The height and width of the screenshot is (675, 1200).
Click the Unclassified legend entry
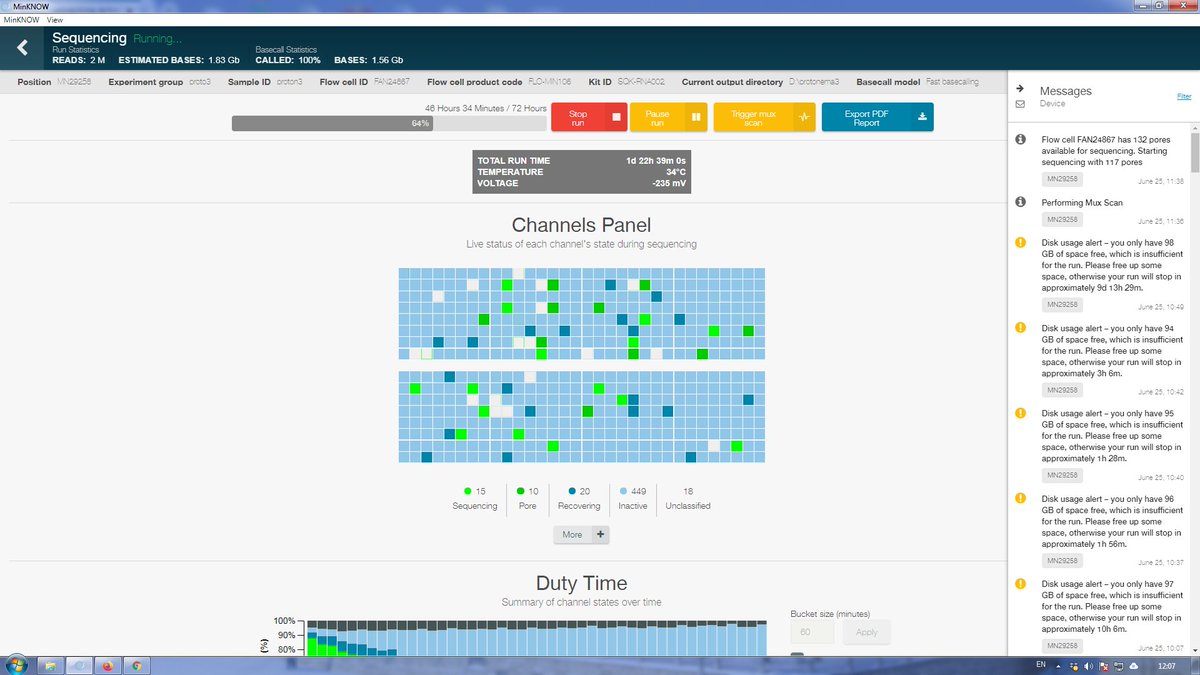(x=688, y=498)
